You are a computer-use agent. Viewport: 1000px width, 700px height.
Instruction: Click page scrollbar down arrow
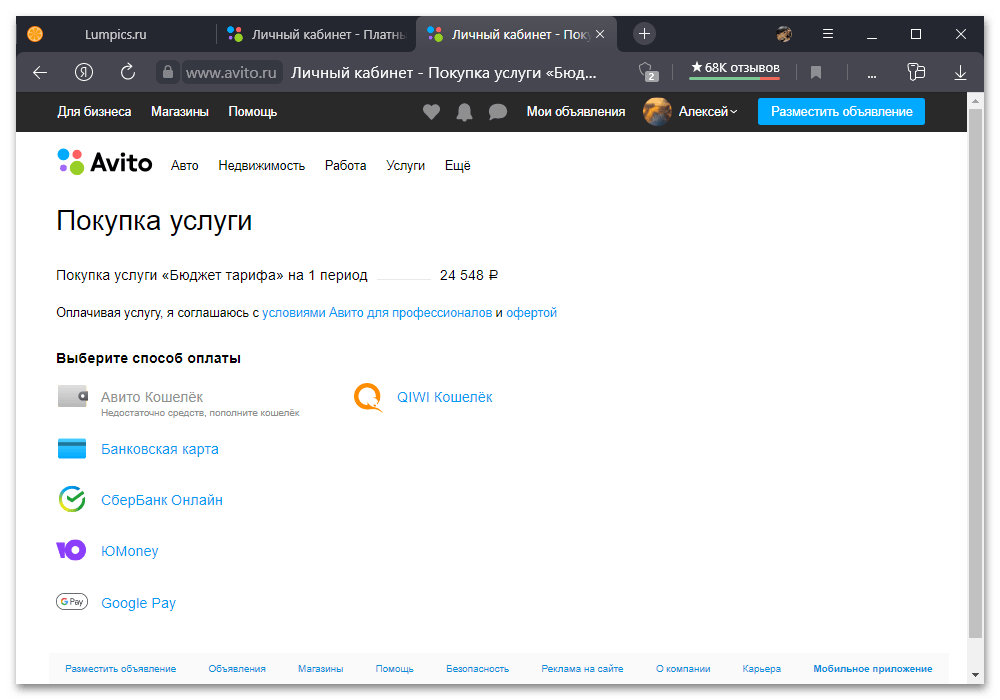click(x=975, y=674)
